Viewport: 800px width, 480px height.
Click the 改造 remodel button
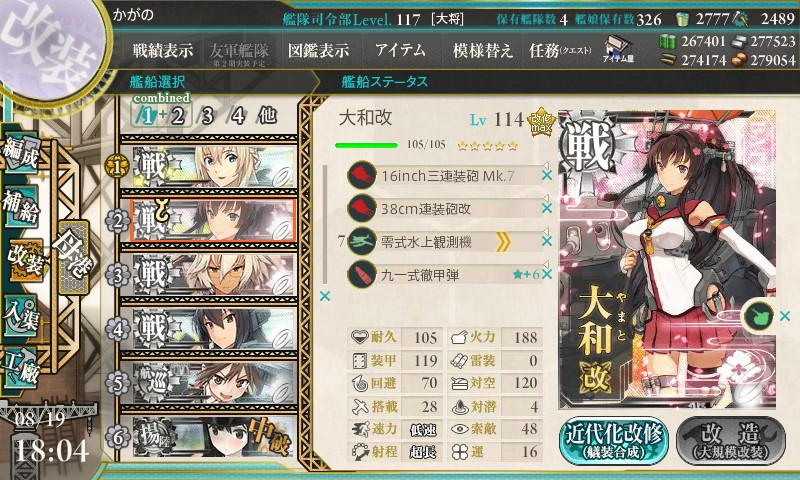[x=731, y=441]
